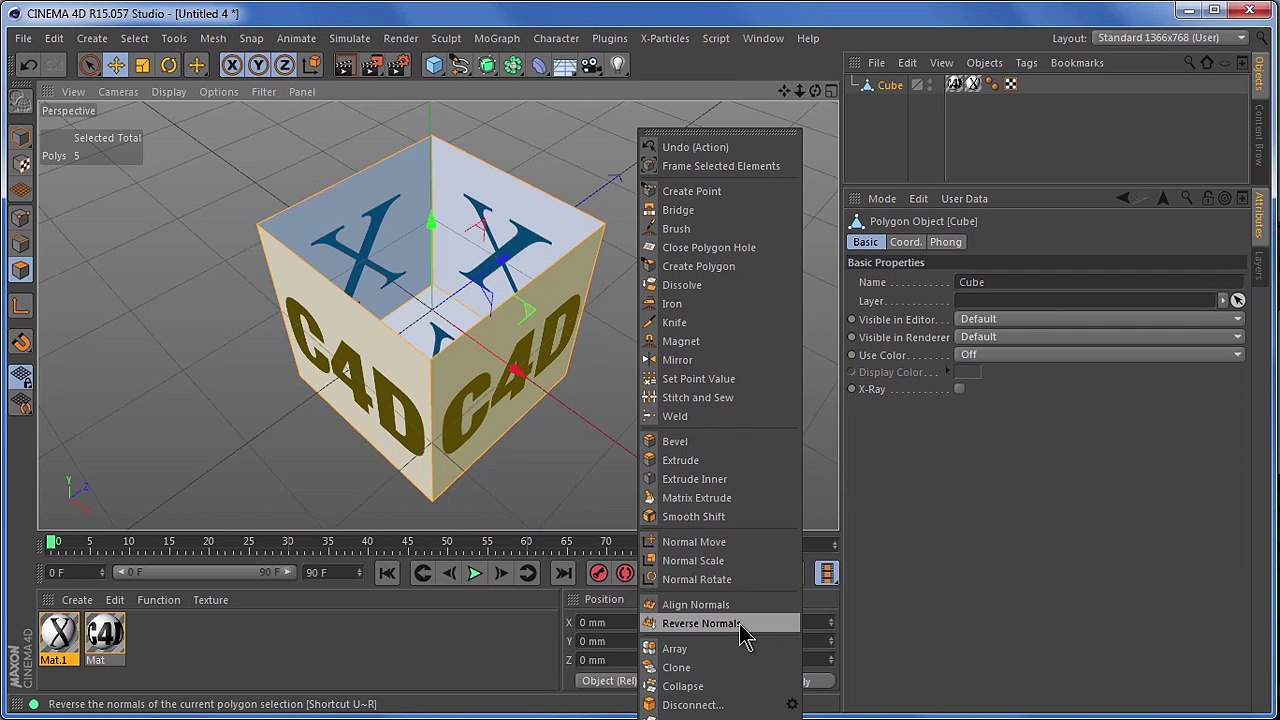Image resolution: width=1280 pixels, height=720 pixels.
Task: Play the animation forward
Action: tap(475, 573)
